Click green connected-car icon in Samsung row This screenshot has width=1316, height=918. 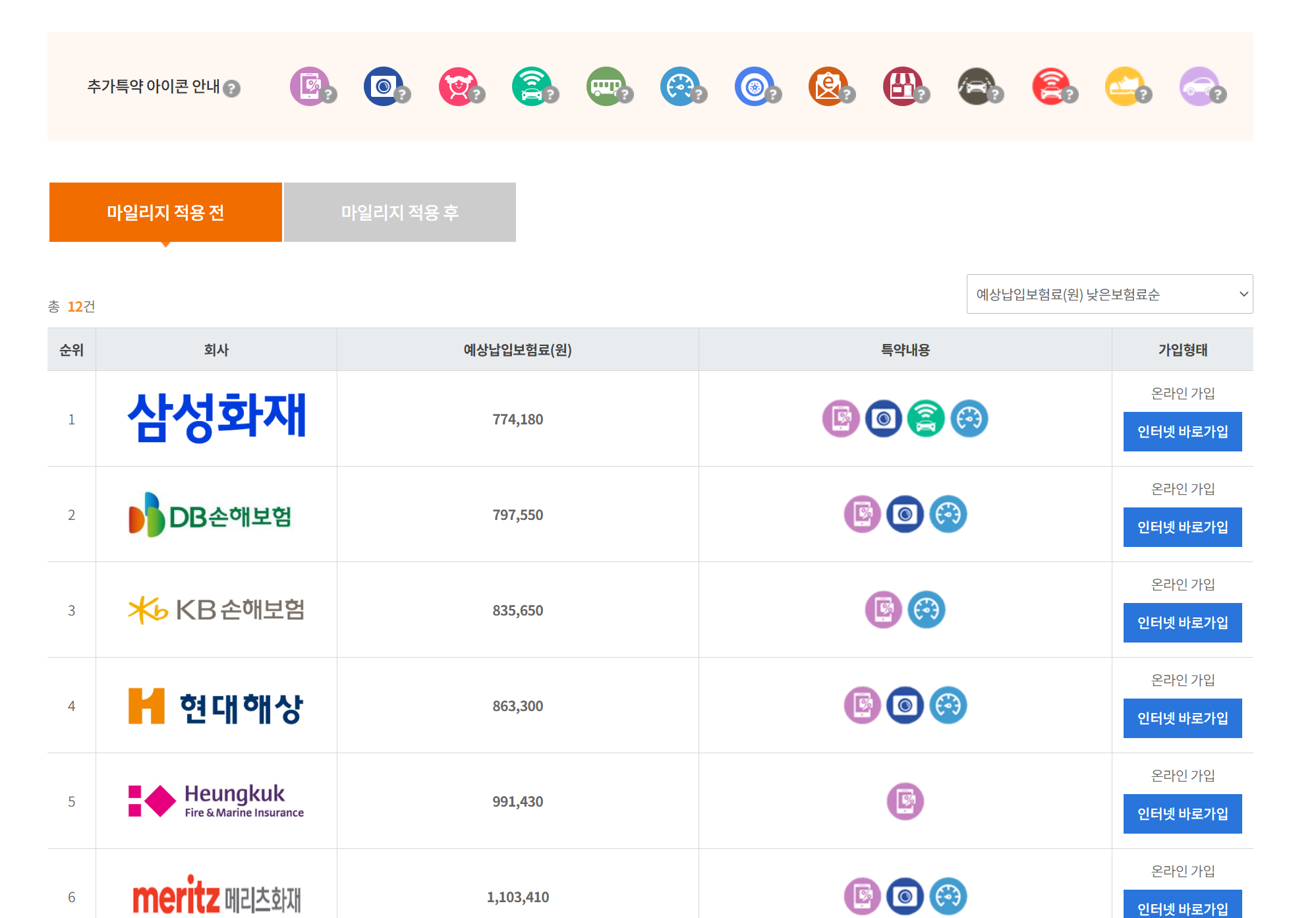coord(926,418)
